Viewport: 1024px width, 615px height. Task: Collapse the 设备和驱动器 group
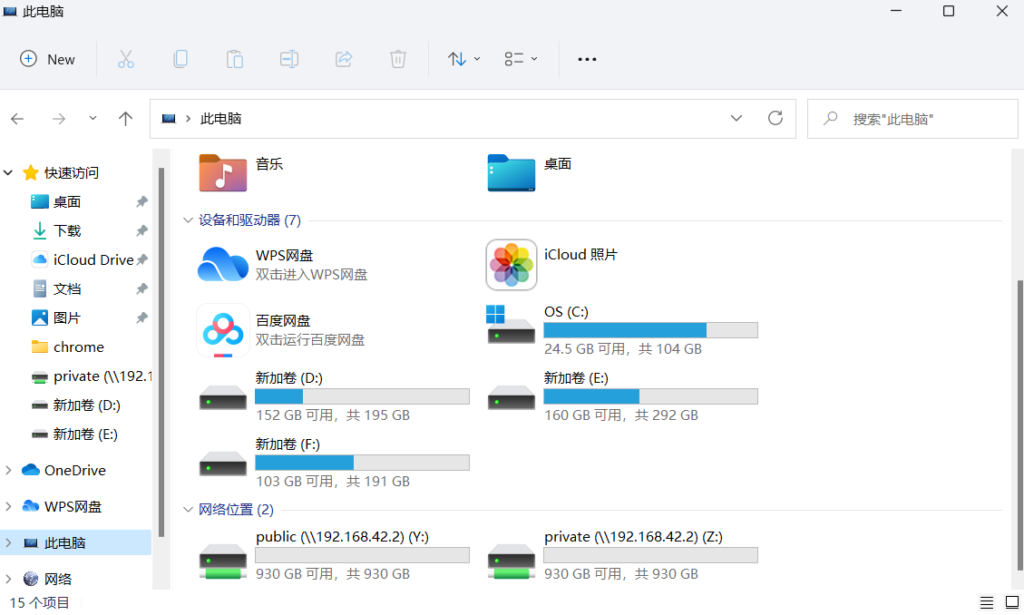[188, 220]
